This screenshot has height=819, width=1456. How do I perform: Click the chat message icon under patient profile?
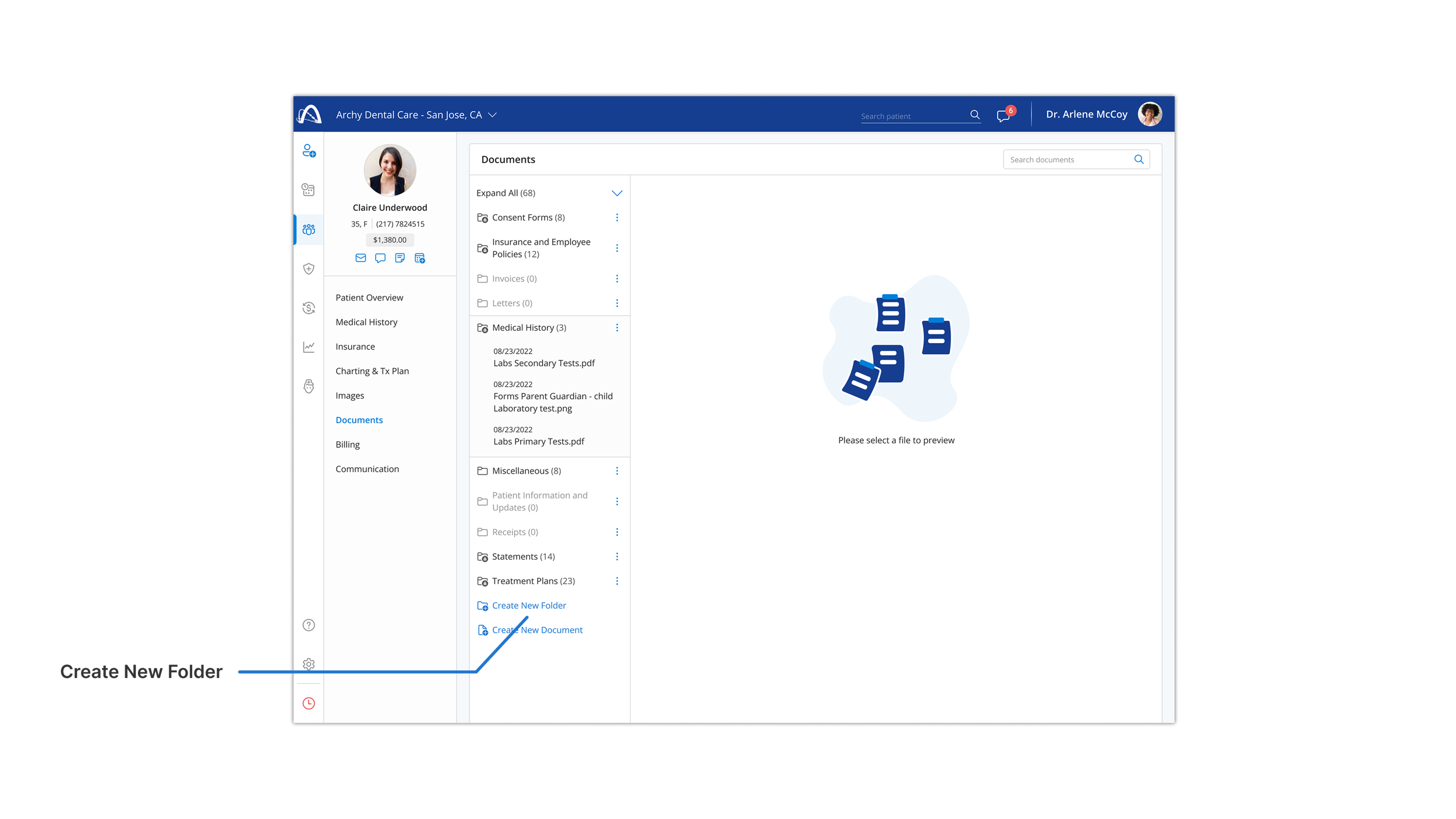point(380,258)
